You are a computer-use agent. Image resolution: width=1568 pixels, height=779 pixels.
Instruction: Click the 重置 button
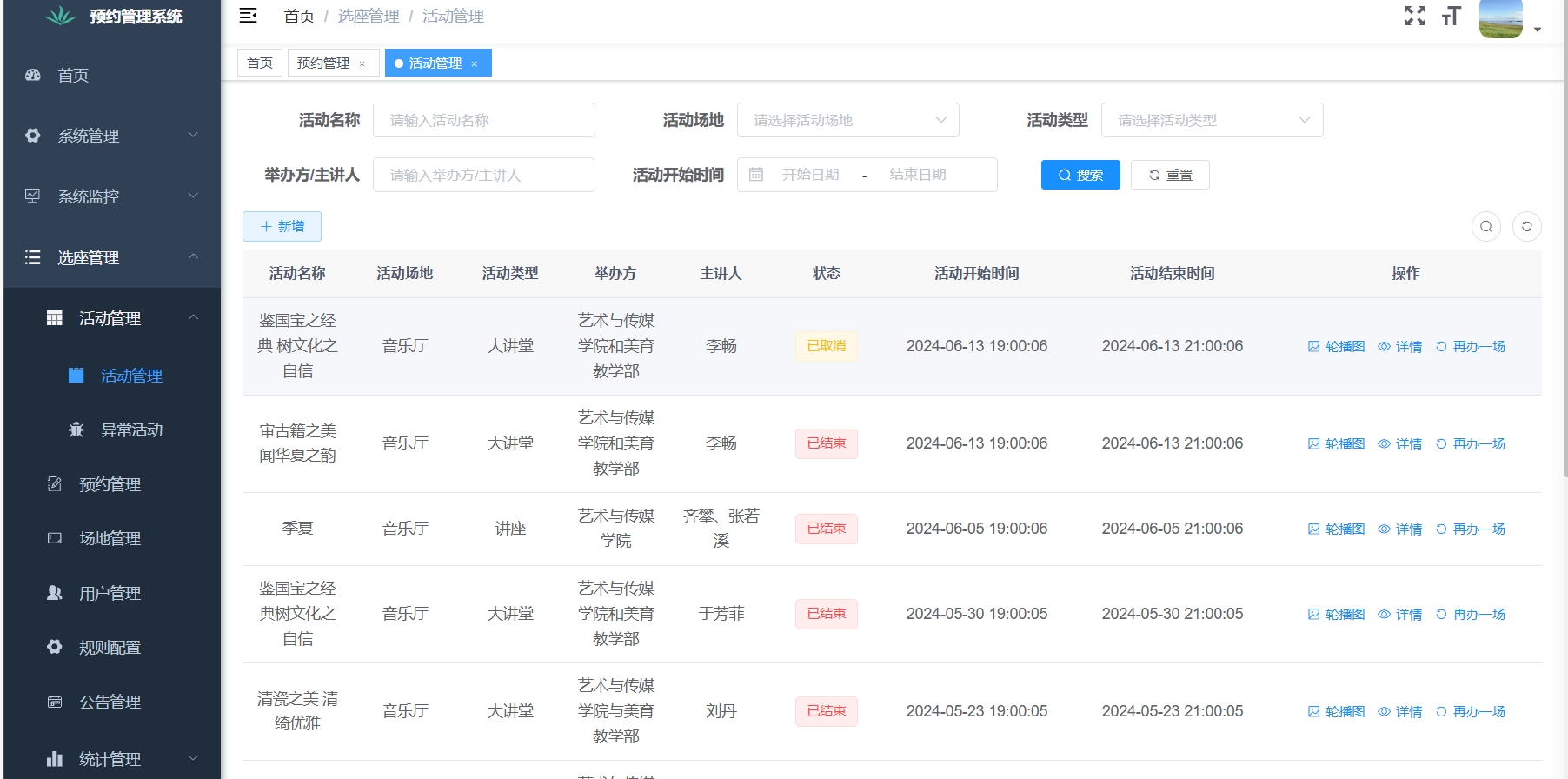1170,175
